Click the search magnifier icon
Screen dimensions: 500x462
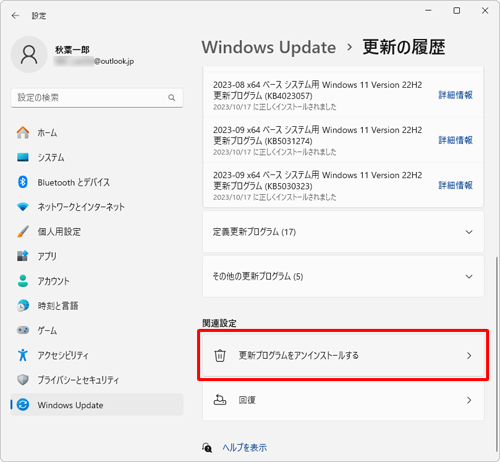172,98
